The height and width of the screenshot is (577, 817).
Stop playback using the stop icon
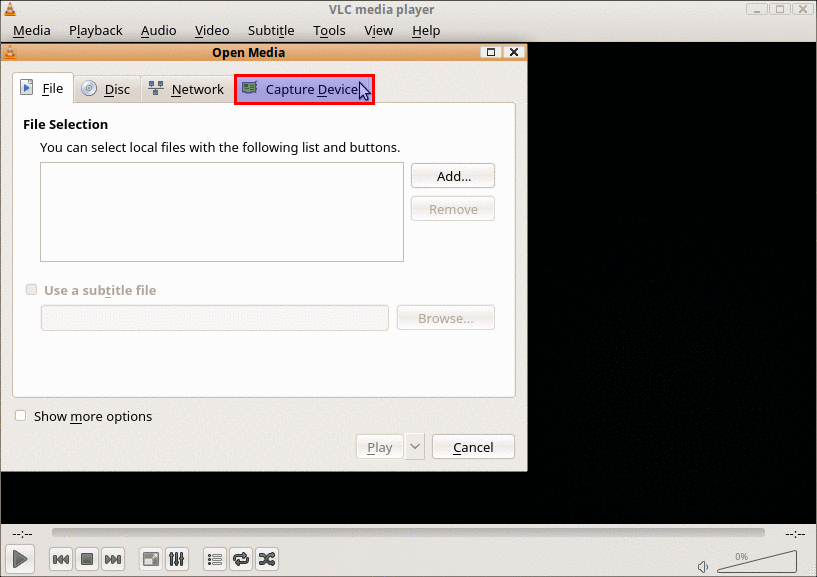click(87, 559)
